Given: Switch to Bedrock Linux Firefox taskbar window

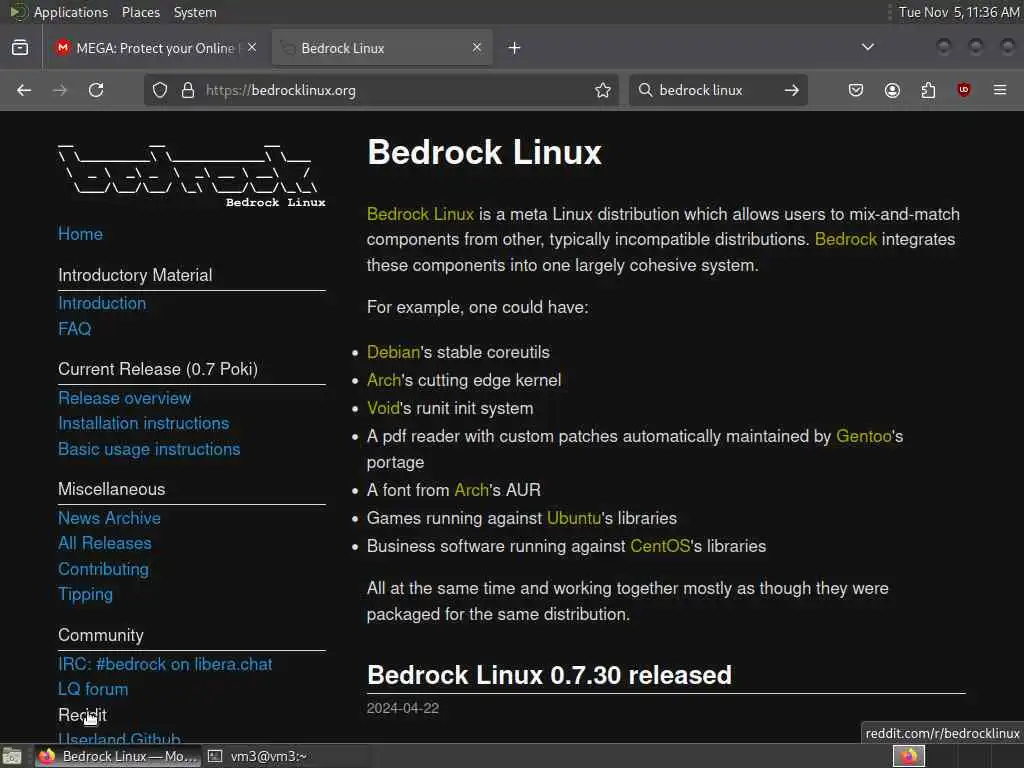Looking at the screenshot, I should (118, 756).
